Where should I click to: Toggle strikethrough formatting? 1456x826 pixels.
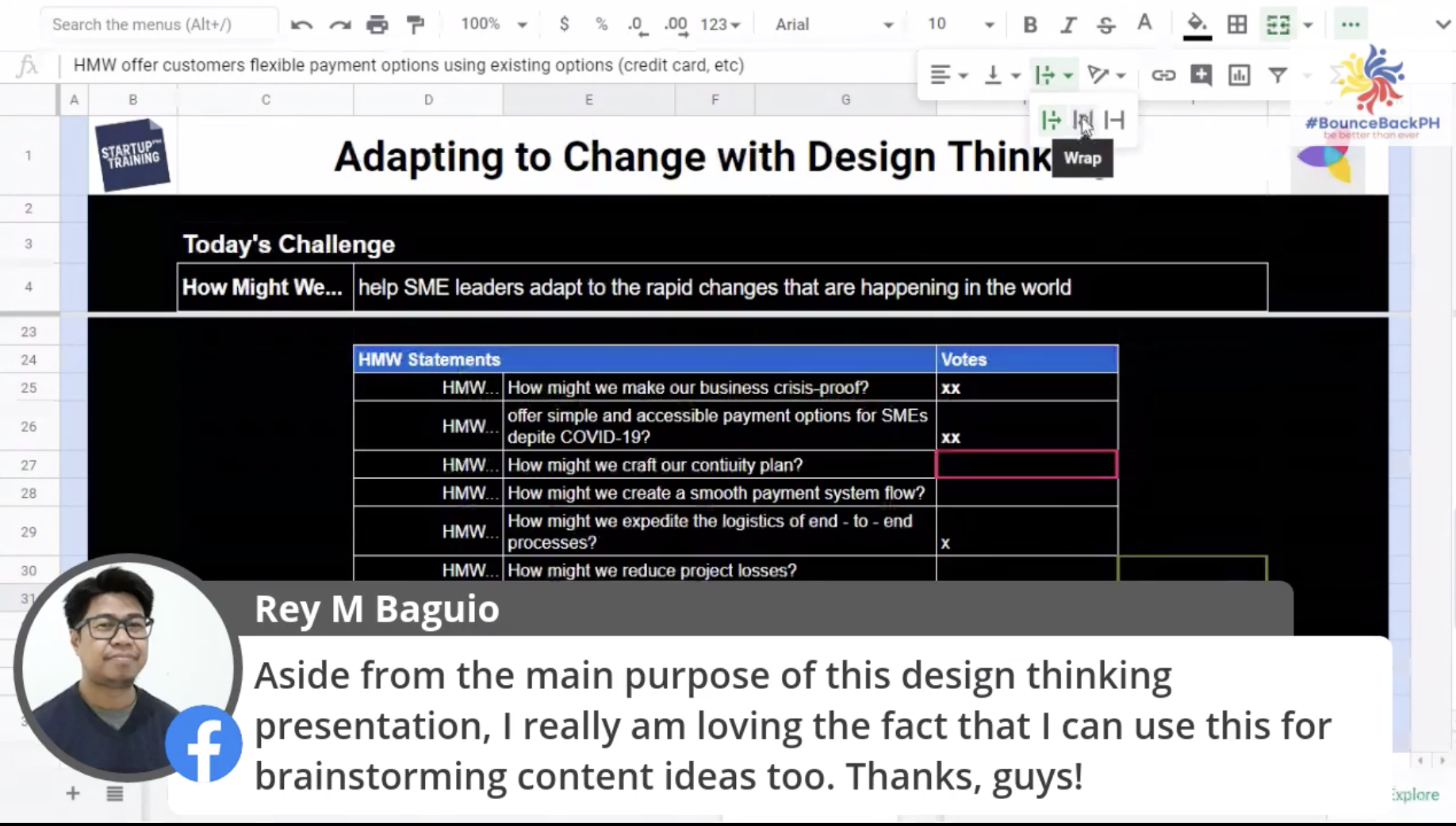pyautogui.click(x=1106, y=25)
